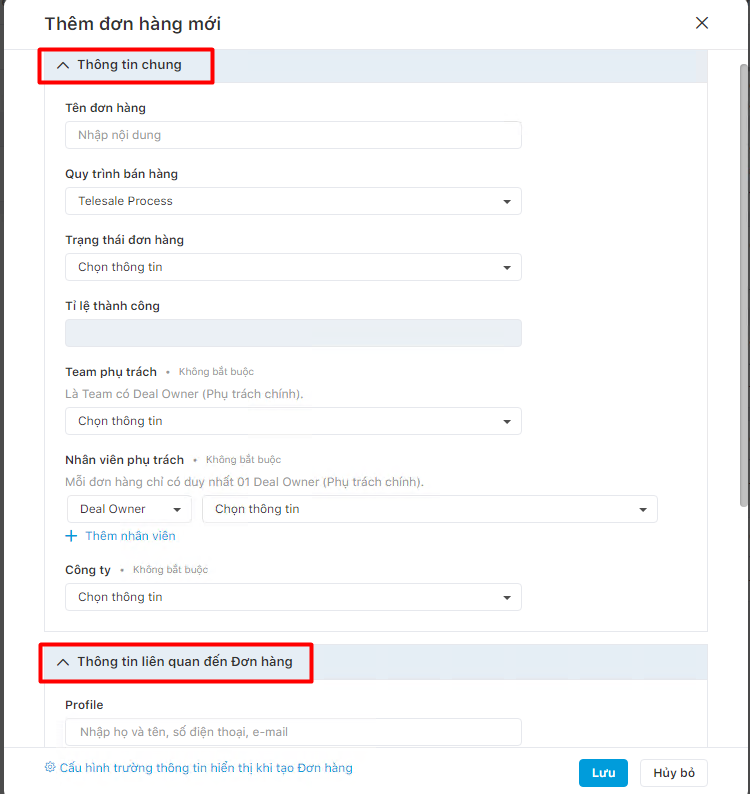Open the Deal Owner role dropdown
The width and height of the screenshot is (750, 794).
tap(129, 509)
